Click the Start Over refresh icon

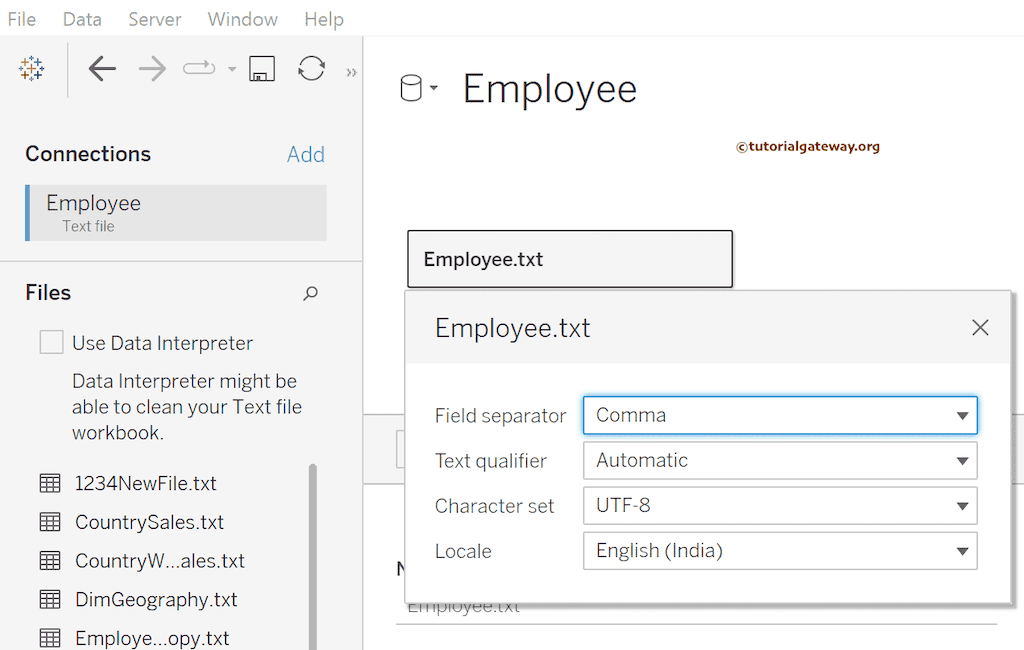(x=311, y=68)
